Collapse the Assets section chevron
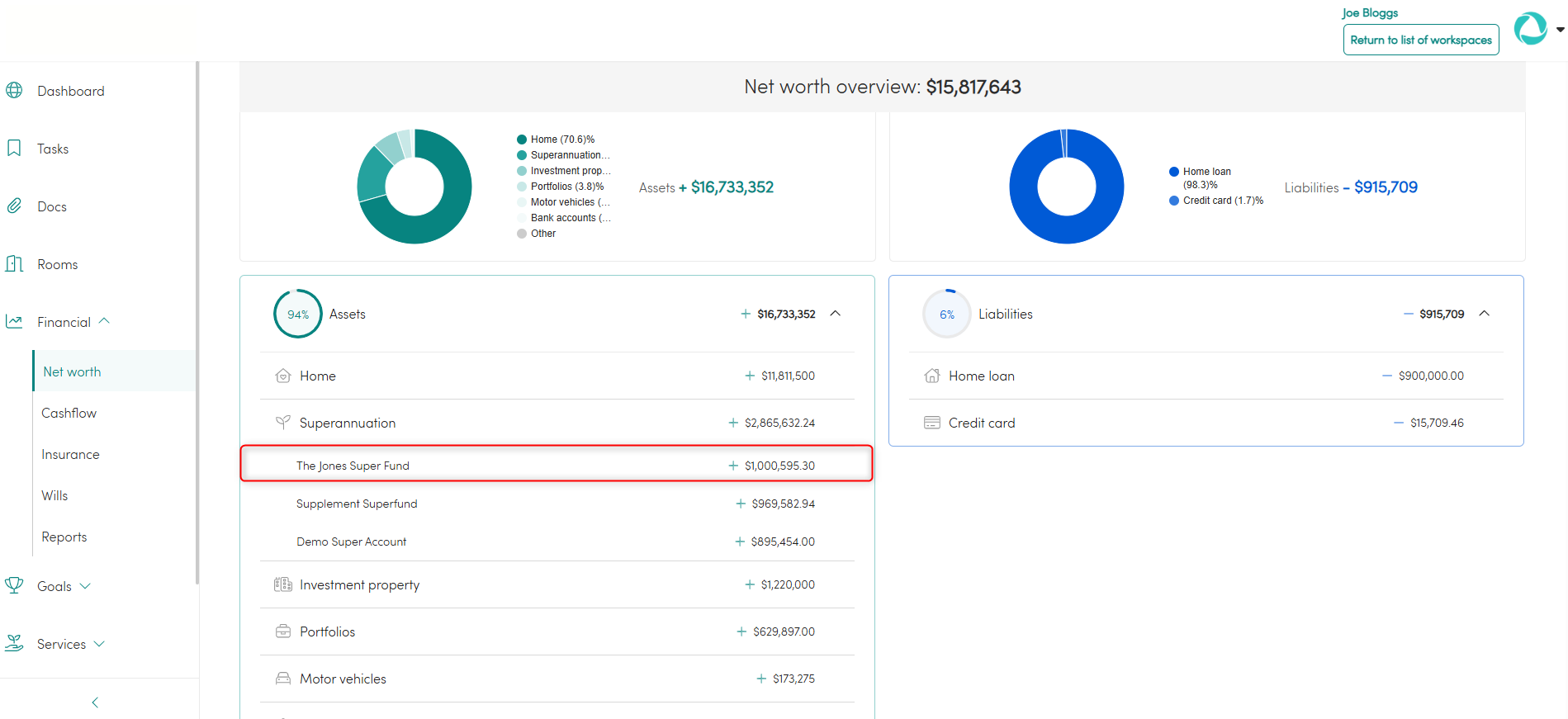The width and height of the screenshot is (1568, 719). [x=836, y=314]
